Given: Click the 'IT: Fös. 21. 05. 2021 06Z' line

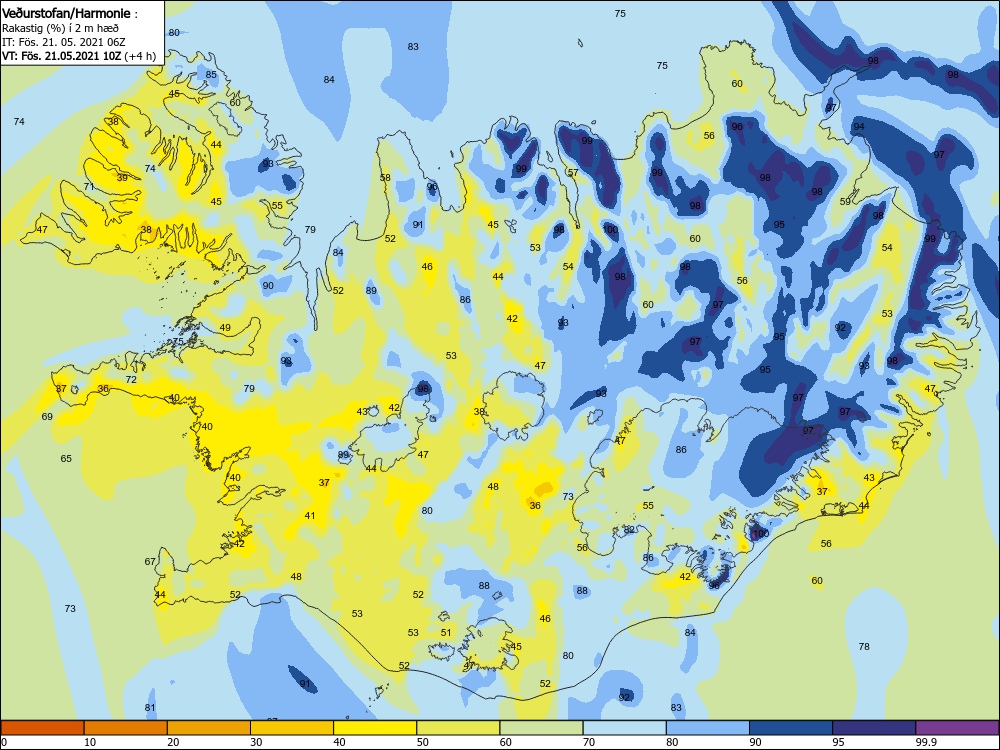Looking at the screenshot, I should coord(63,42).
